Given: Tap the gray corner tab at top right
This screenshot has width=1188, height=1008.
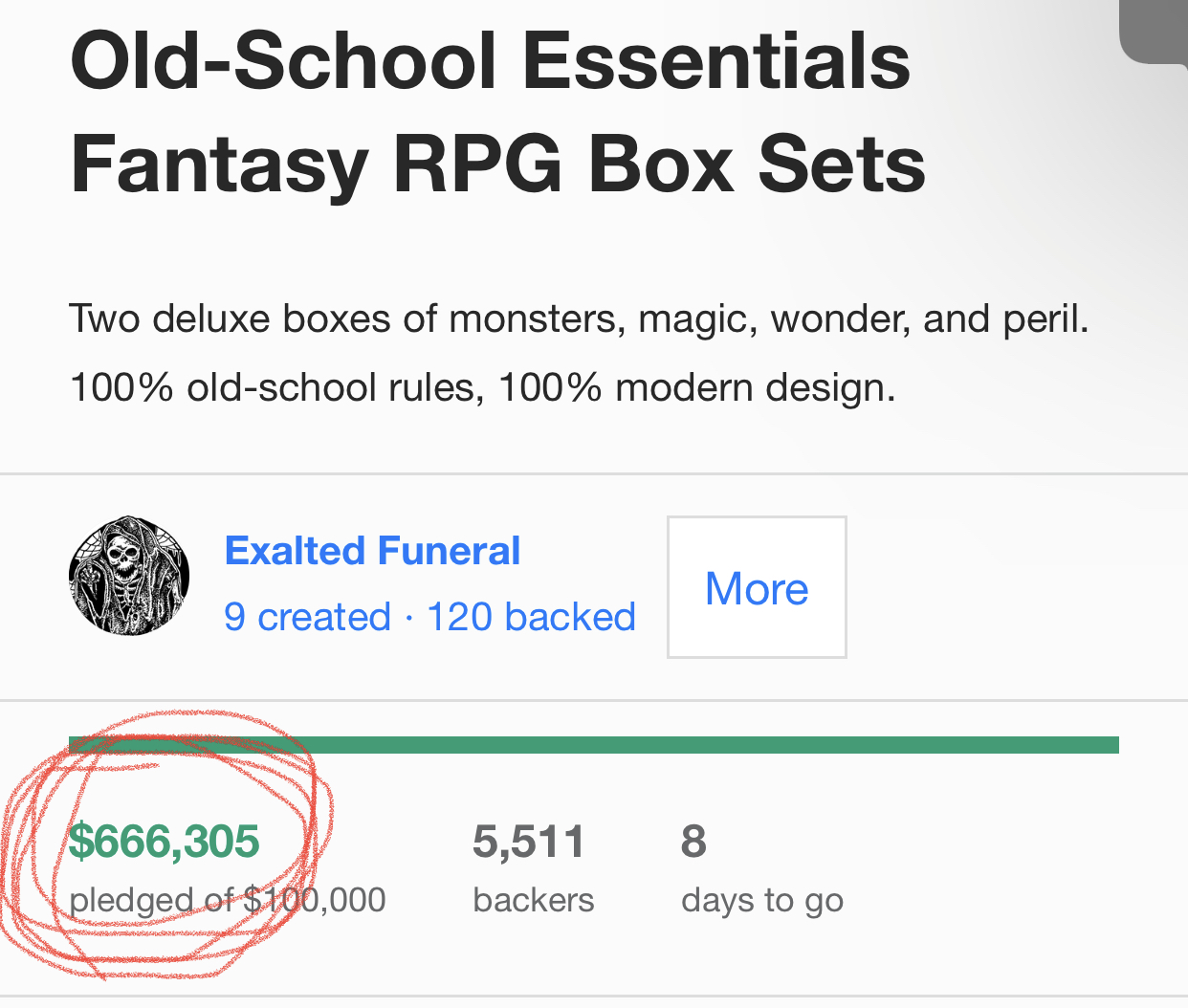Looking at the screenshot, I should (x=1155, y=29).
